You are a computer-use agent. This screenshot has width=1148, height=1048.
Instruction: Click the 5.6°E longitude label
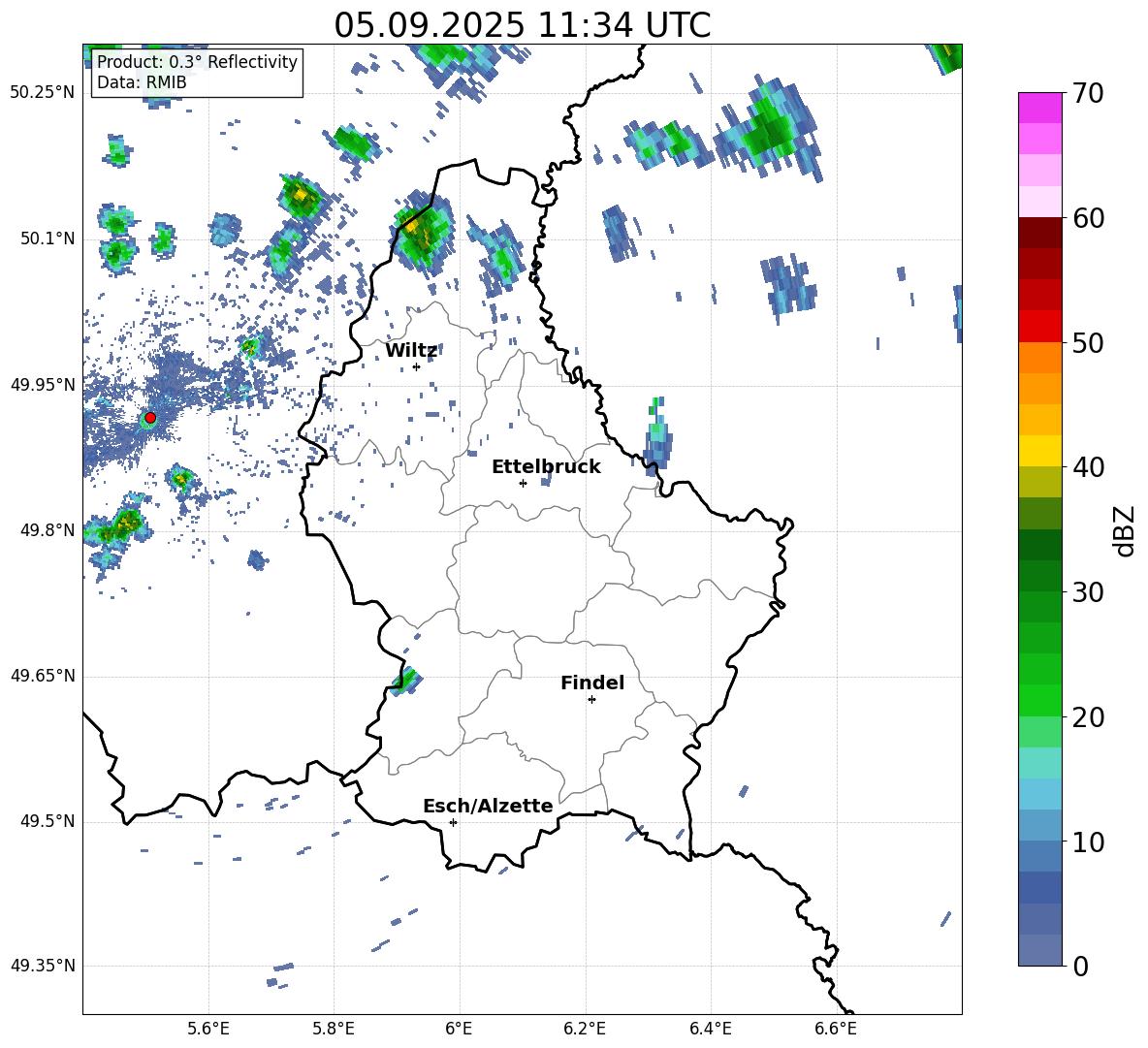click(208, 1029)
